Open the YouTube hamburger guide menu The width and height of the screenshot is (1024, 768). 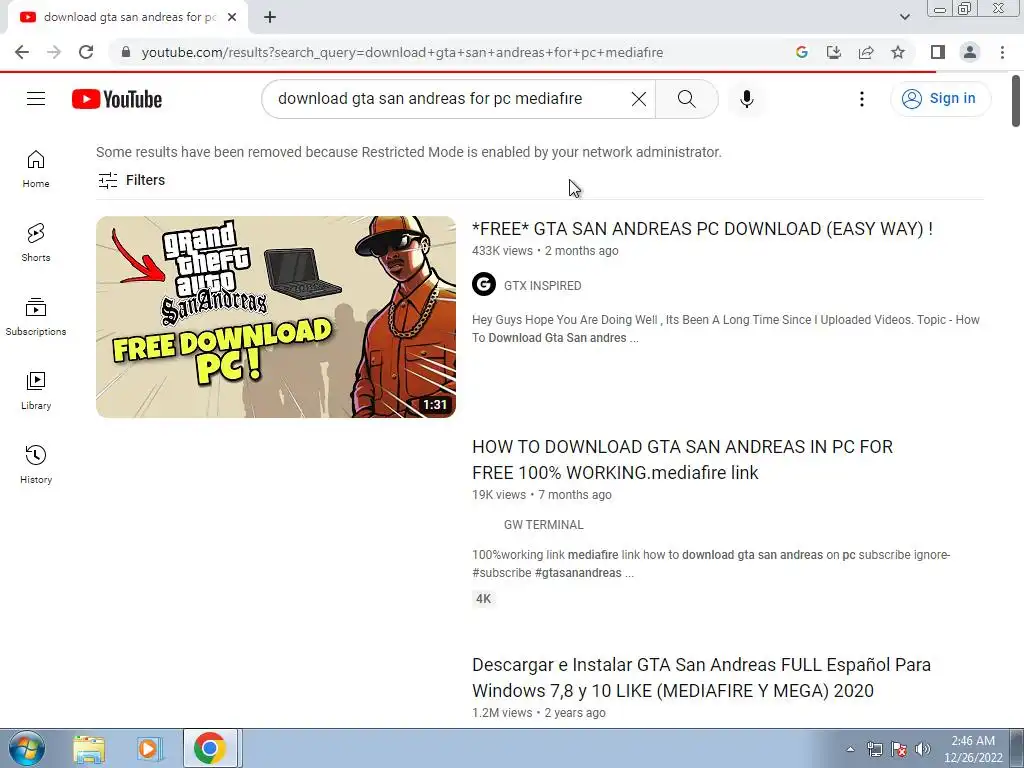tap(36, 99)
